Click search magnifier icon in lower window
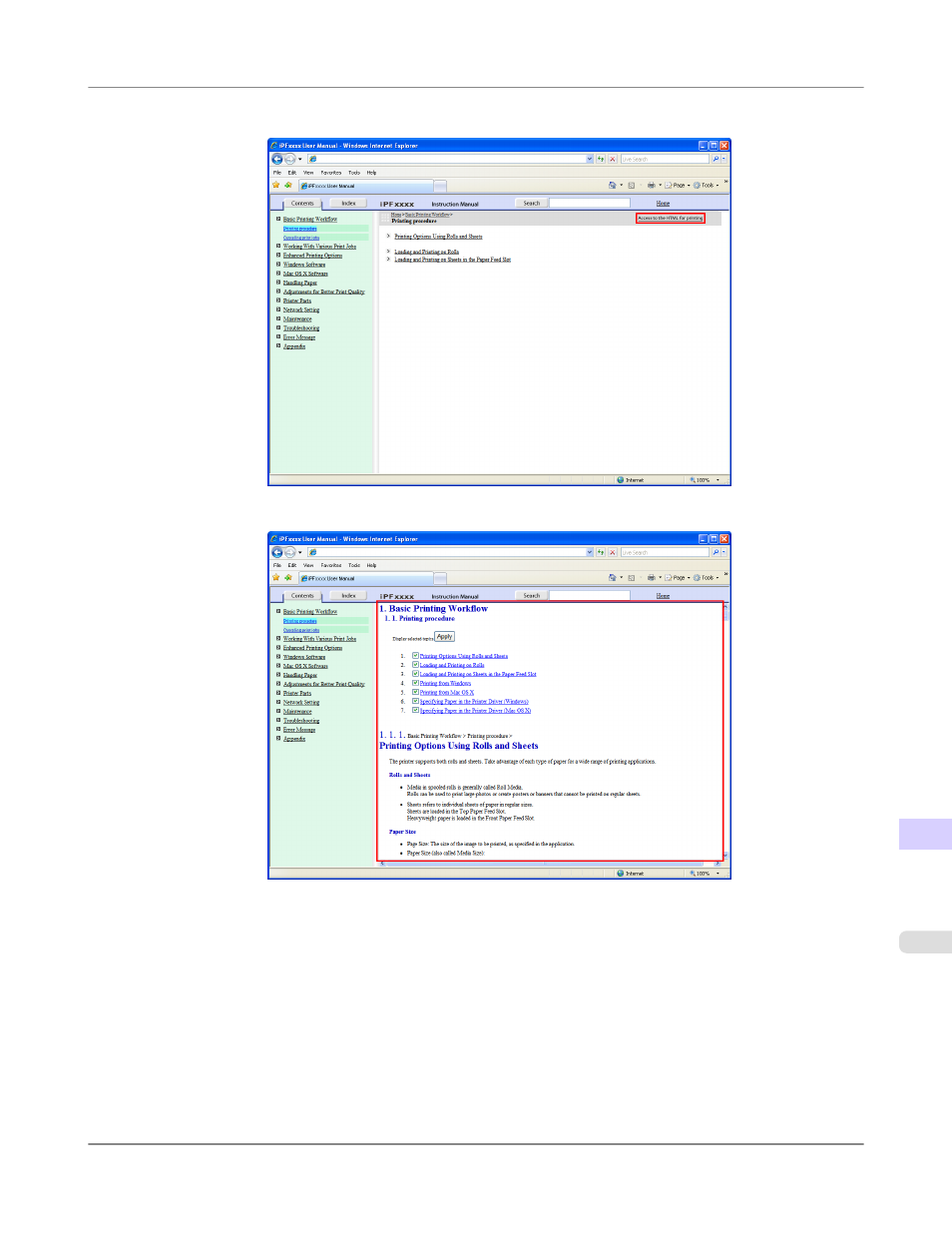This screenshot has height=1233, width=952. tap(715, 552)
